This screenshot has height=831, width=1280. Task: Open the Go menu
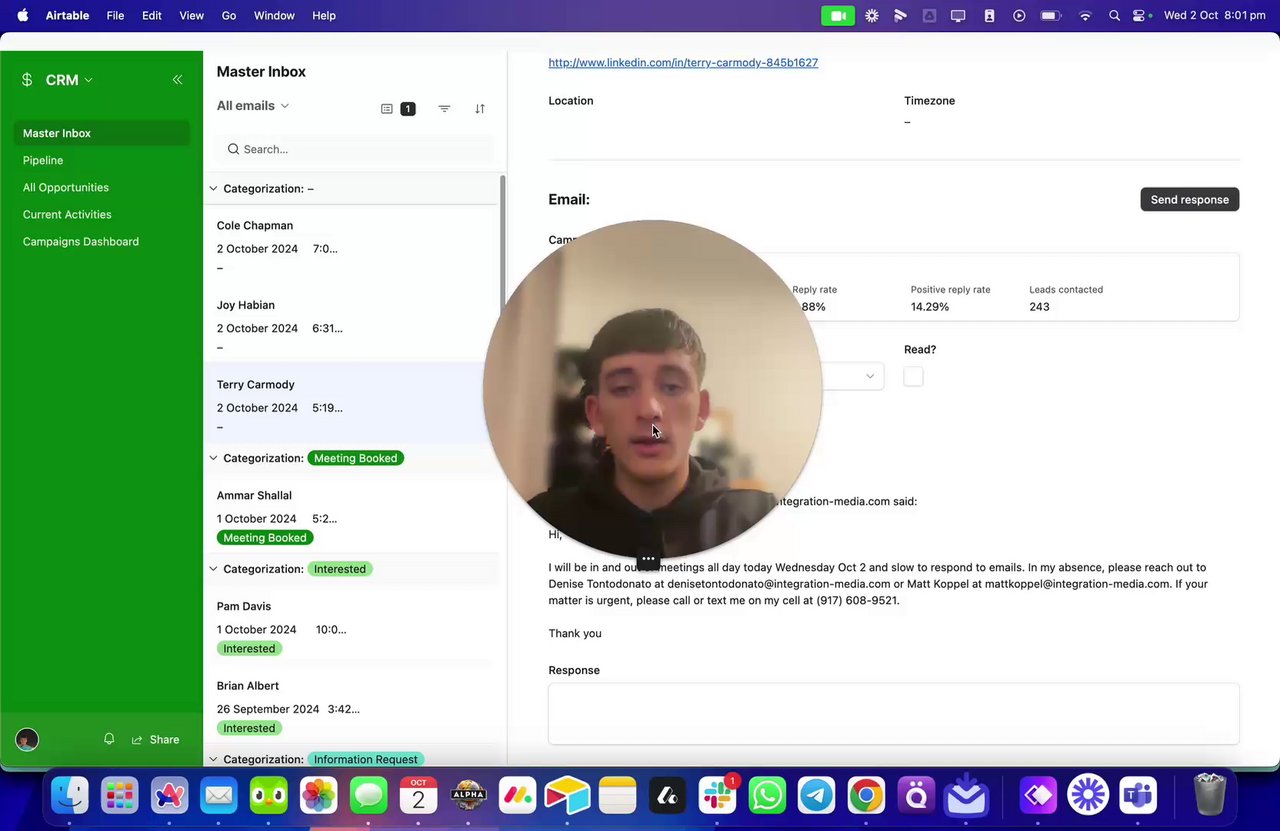pos(229,16)
